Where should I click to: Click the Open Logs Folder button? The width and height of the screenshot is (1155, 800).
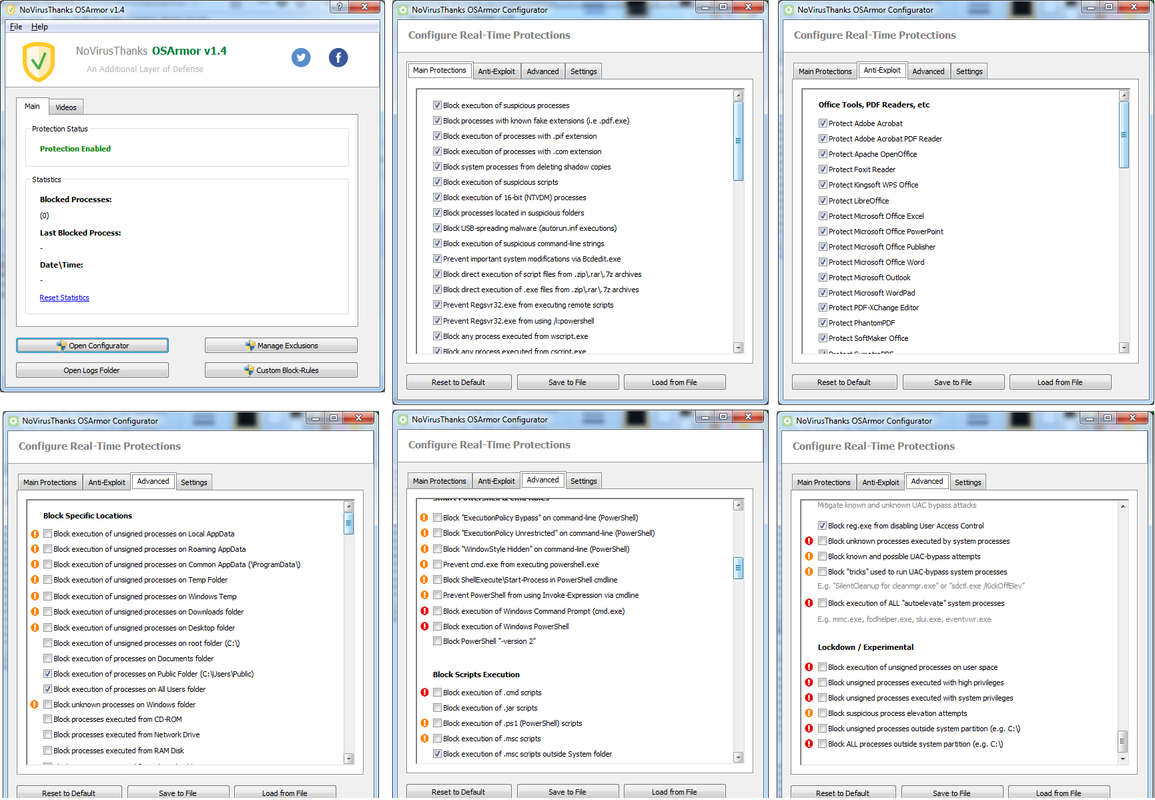[x=92, y=371]
